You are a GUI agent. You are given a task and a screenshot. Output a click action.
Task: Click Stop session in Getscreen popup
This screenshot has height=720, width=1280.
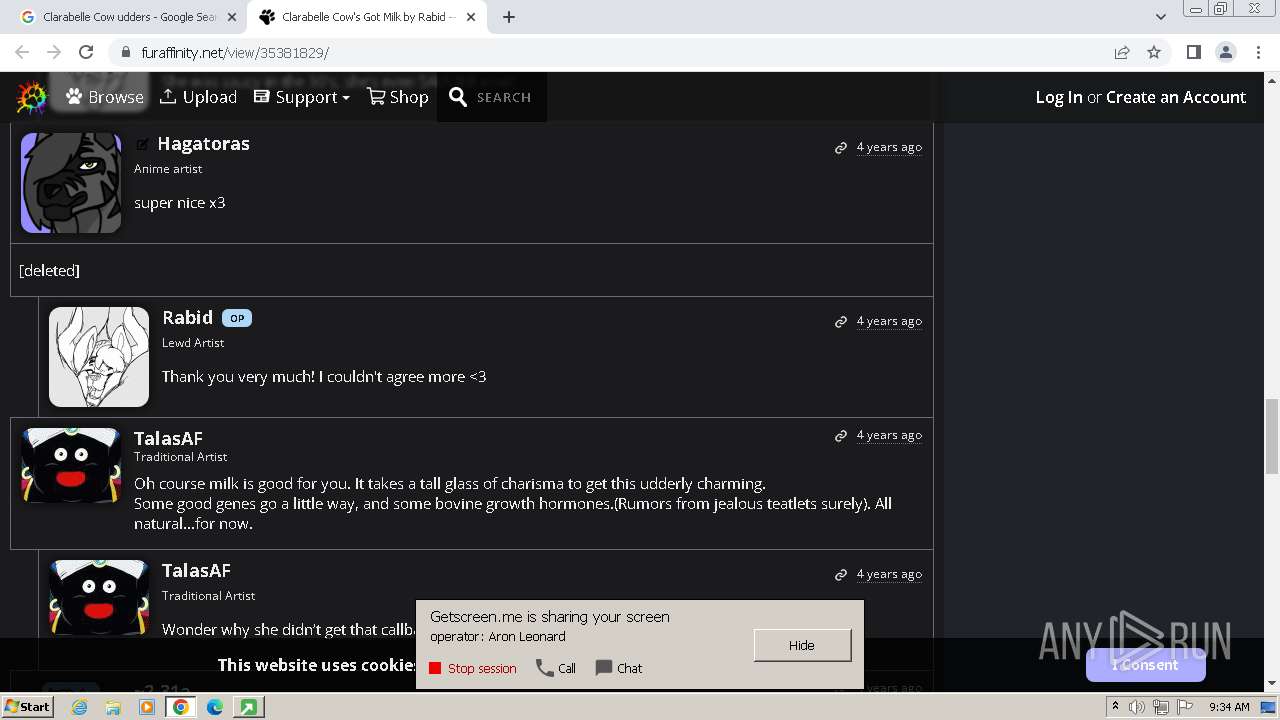pyautogui.click(x=473, y=668)
